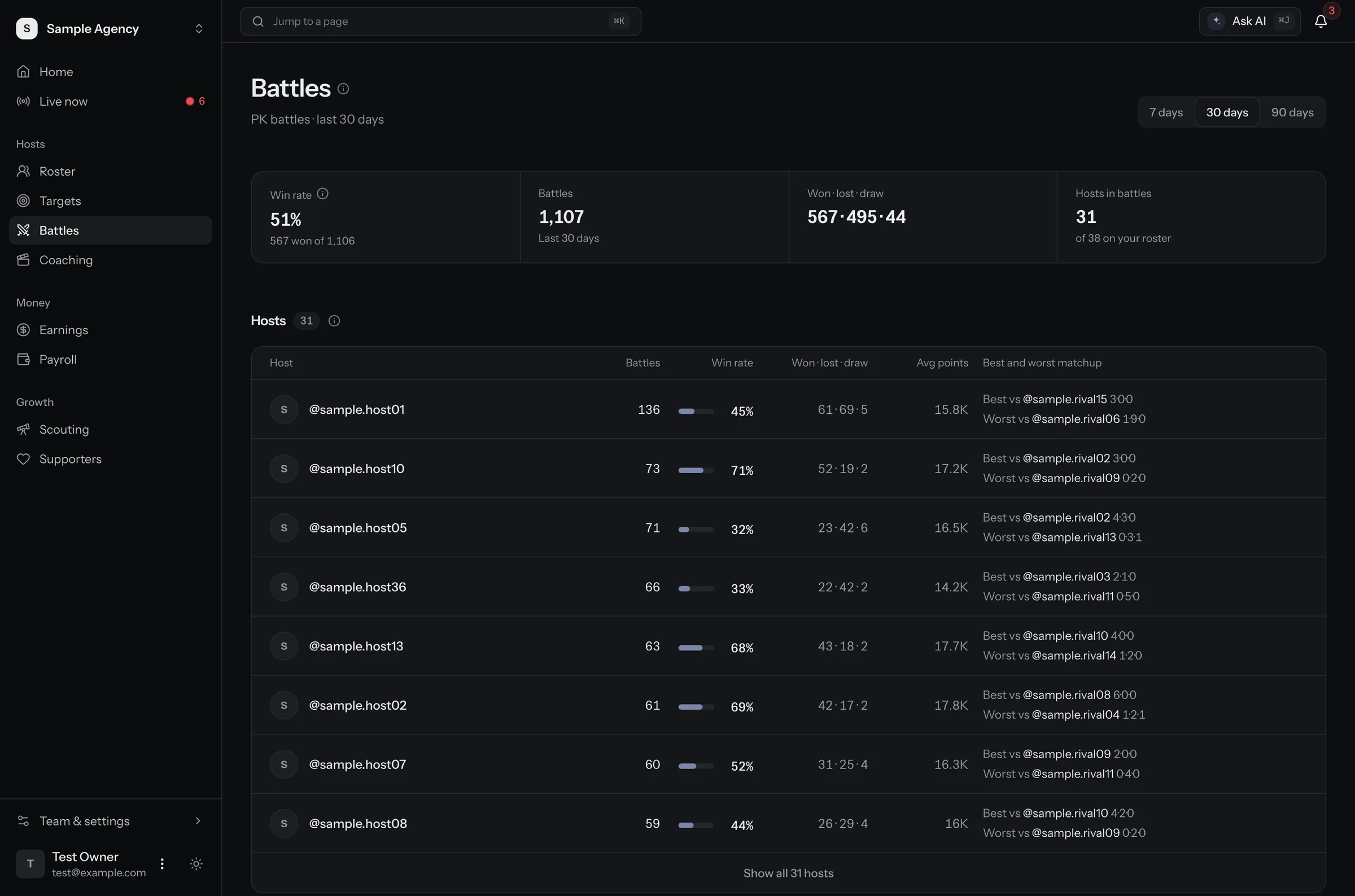Image resolution: width=1355 pixels, height=896 pixels.
Task: Click the Ask AI sparkle icon
Action: [x=1217, y=21]
